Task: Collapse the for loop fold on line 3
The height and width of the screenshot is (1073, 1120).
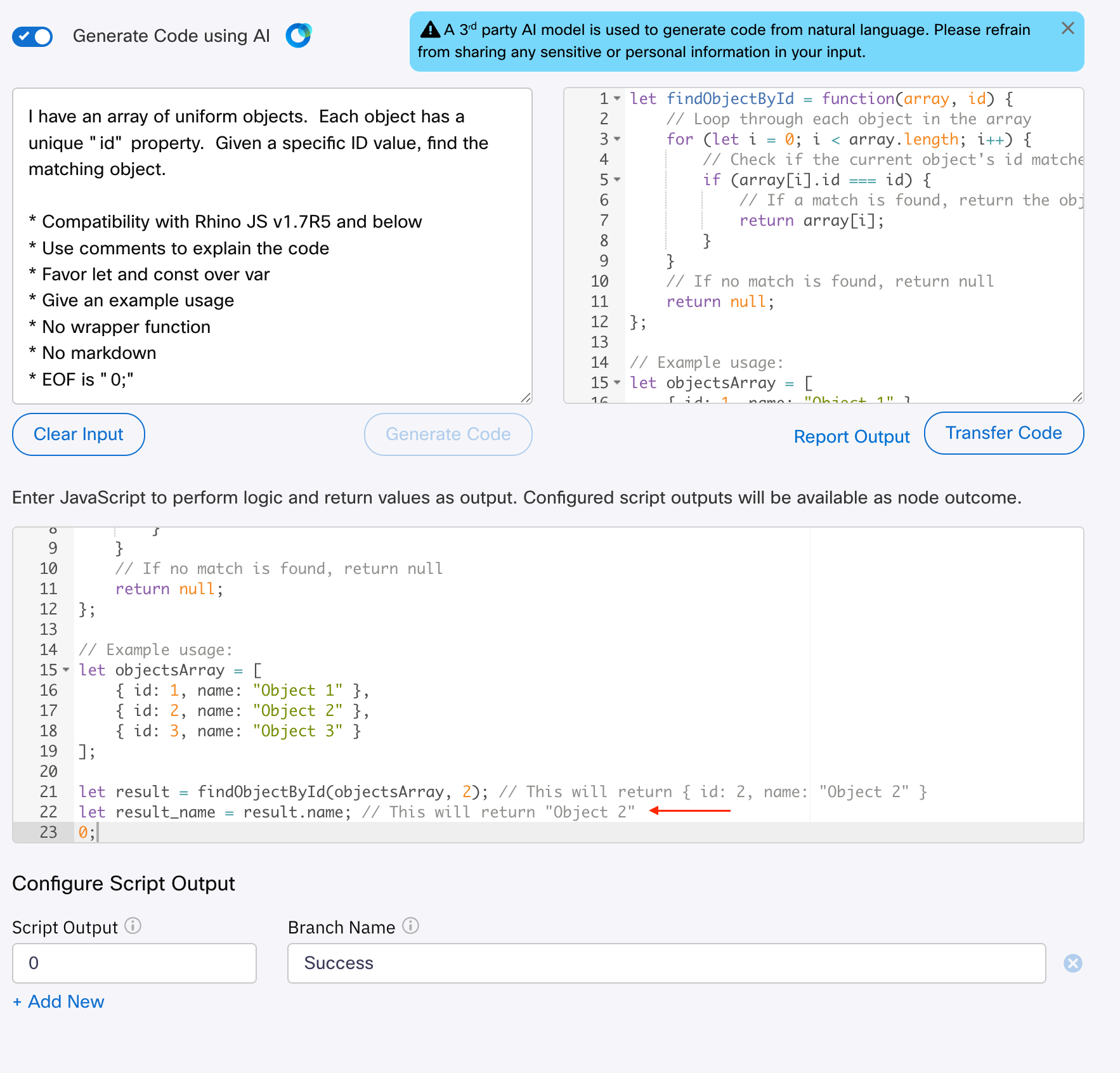Action: [617, 140]
